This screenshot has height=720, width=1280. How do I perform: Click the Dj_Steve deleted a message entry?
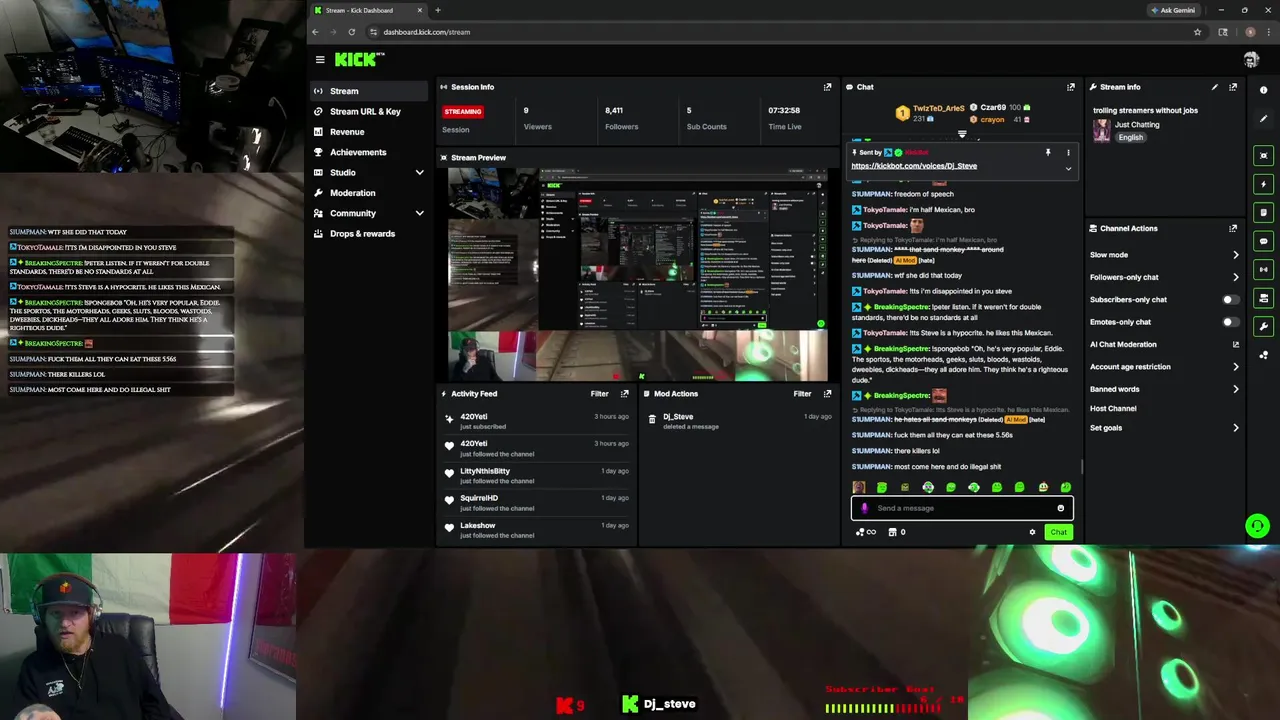[739, 421]
